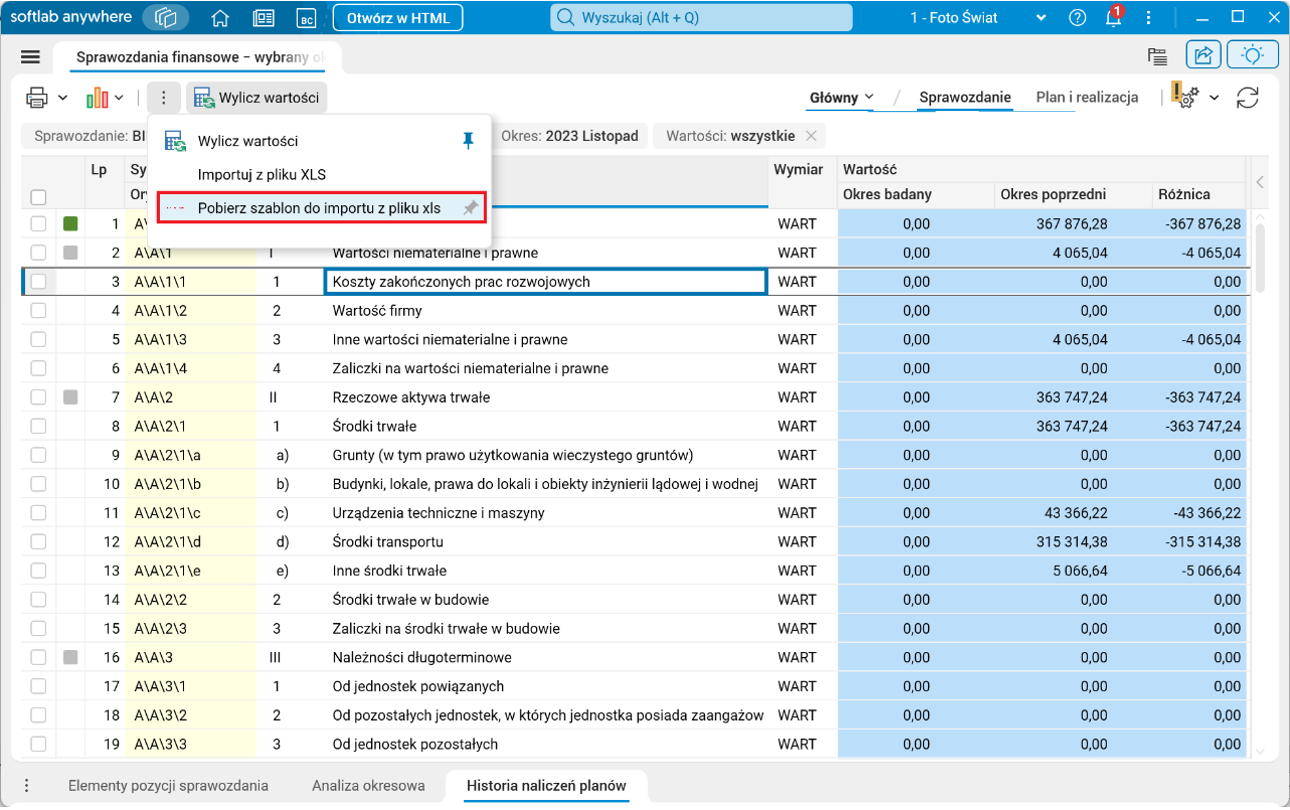Click the home icon in title bar

click(x=220, y=18)
